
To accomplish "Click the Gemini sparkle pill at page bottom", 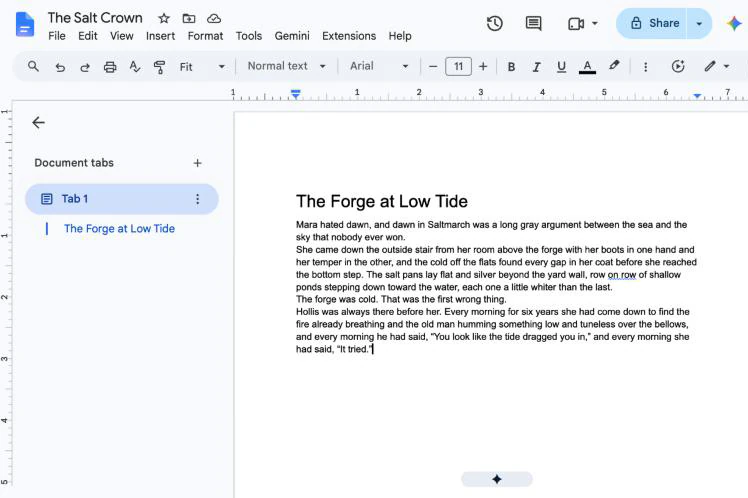I will [497, 479].
